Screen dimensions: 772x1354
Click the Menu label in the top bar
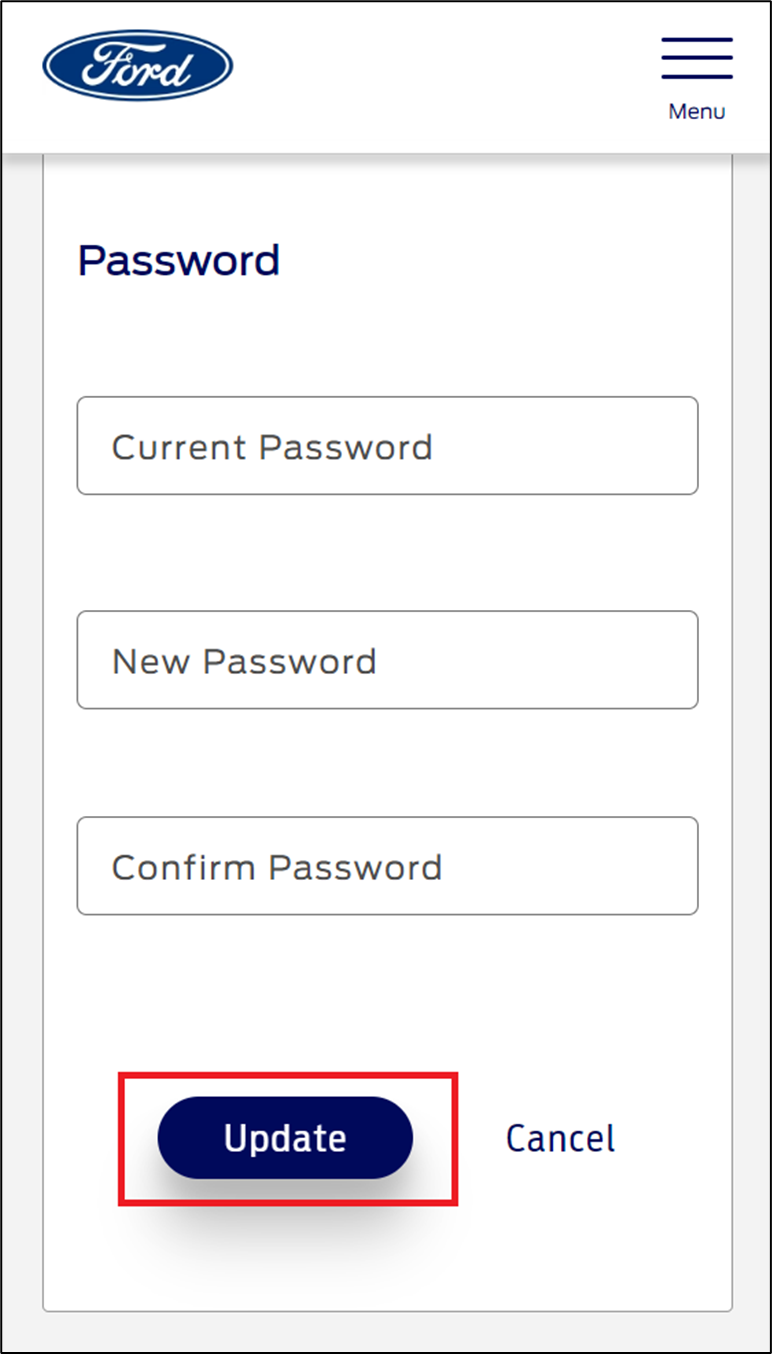pyautogui.click(x=697, y=111)
